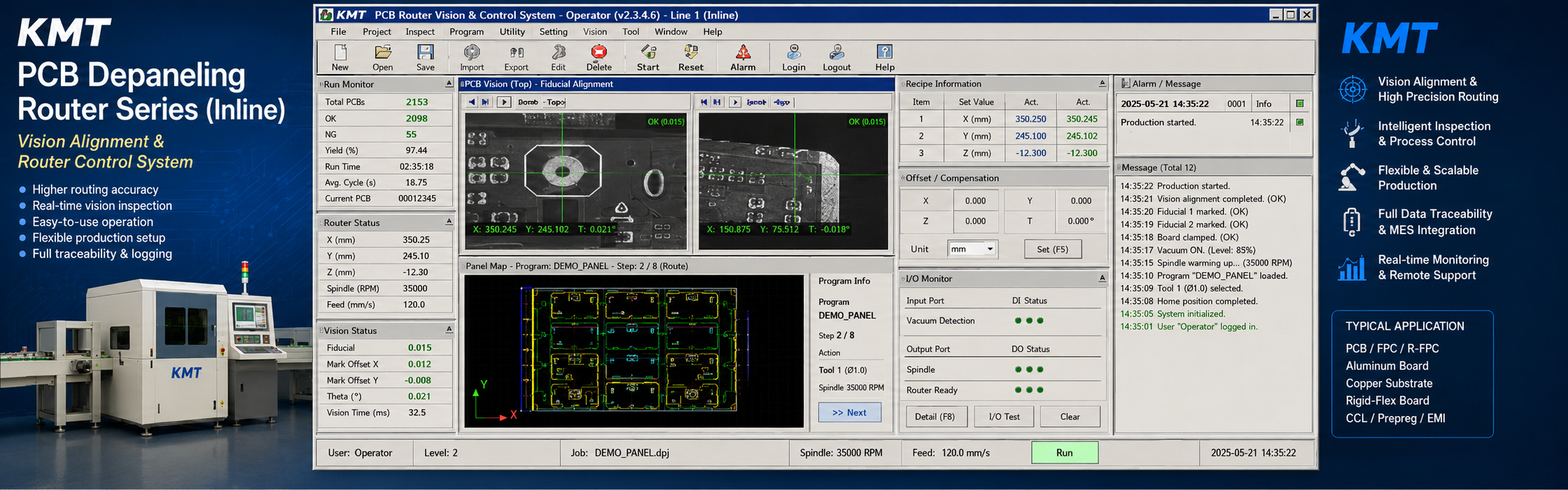Click the KMT application icon in title bar
1568x490 pixels.
point(326,15)
